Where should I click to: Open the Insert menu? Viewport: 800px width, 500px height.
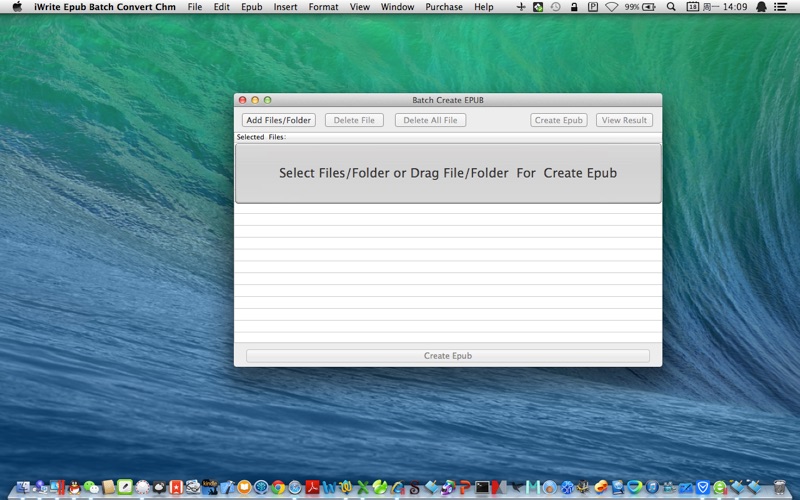(x=285, y=7)
